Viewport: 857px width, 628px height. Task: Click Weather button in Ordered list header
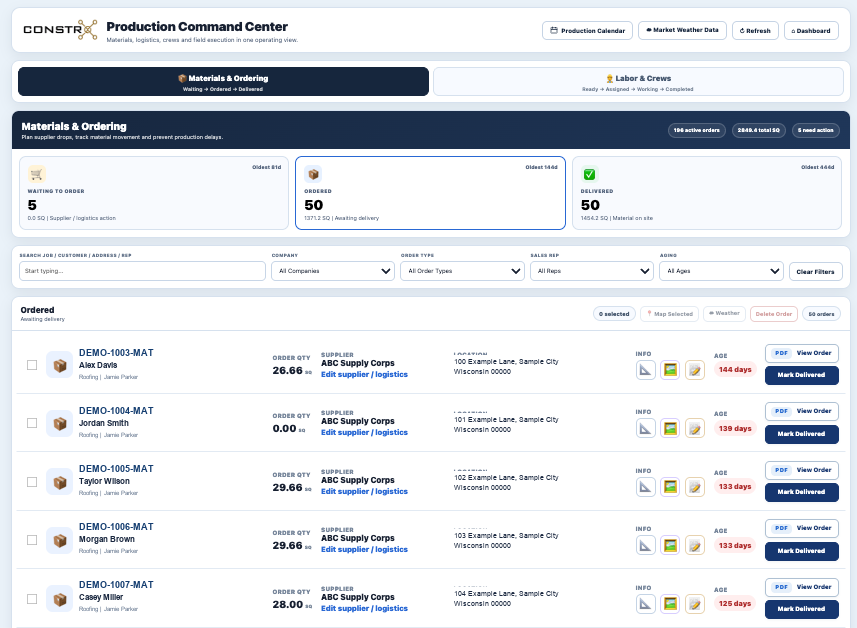(724, 313)
